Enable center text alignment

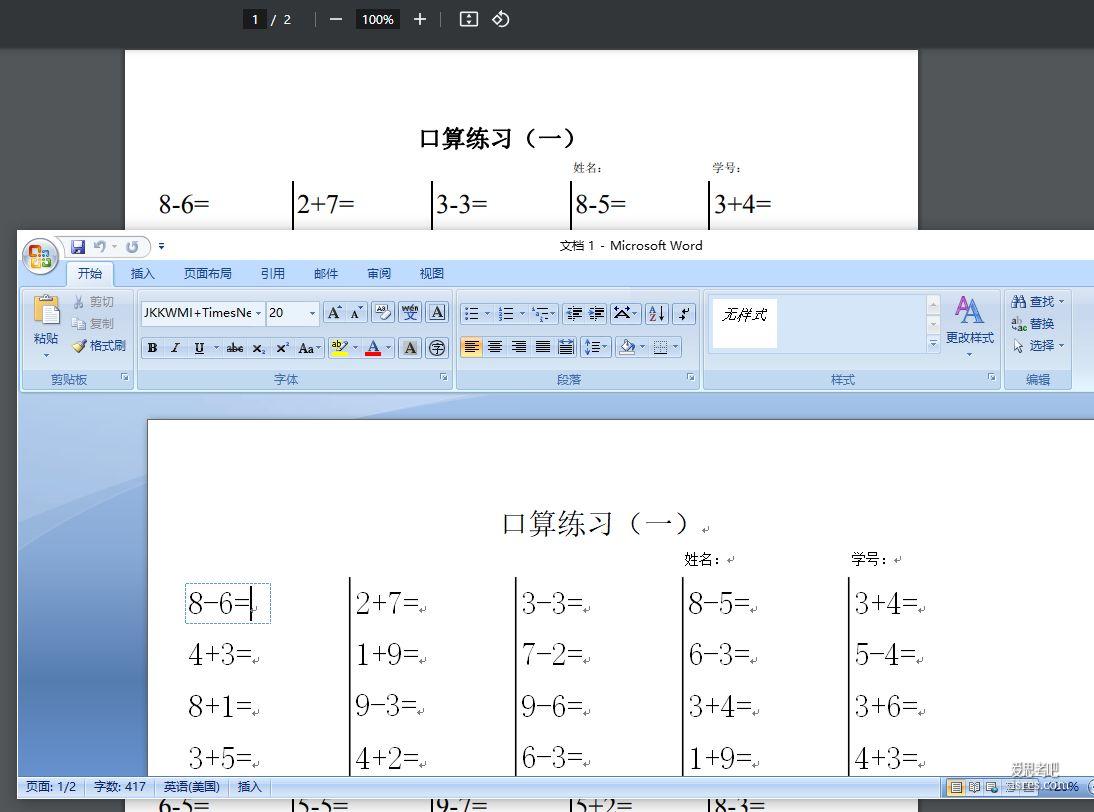[495, 347]
